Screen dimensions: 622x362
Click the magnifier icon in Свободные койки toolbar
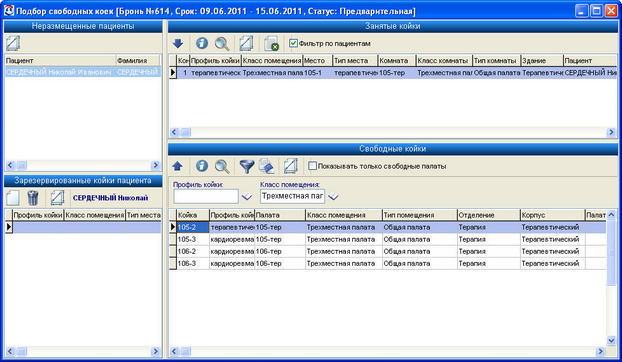pyautogui.click(x=222, y=166)
